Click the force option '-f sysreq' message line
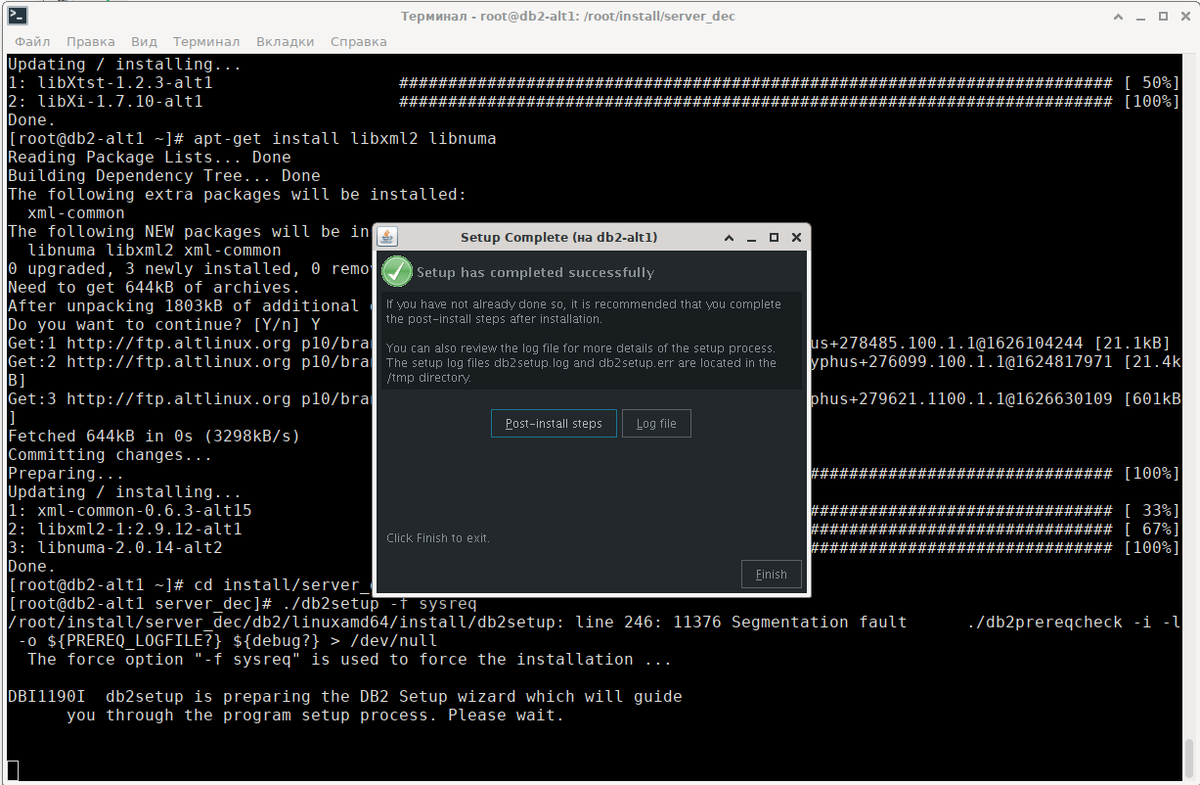The image size is (1200, 785). pyautogui.click(x=350, y=660)
